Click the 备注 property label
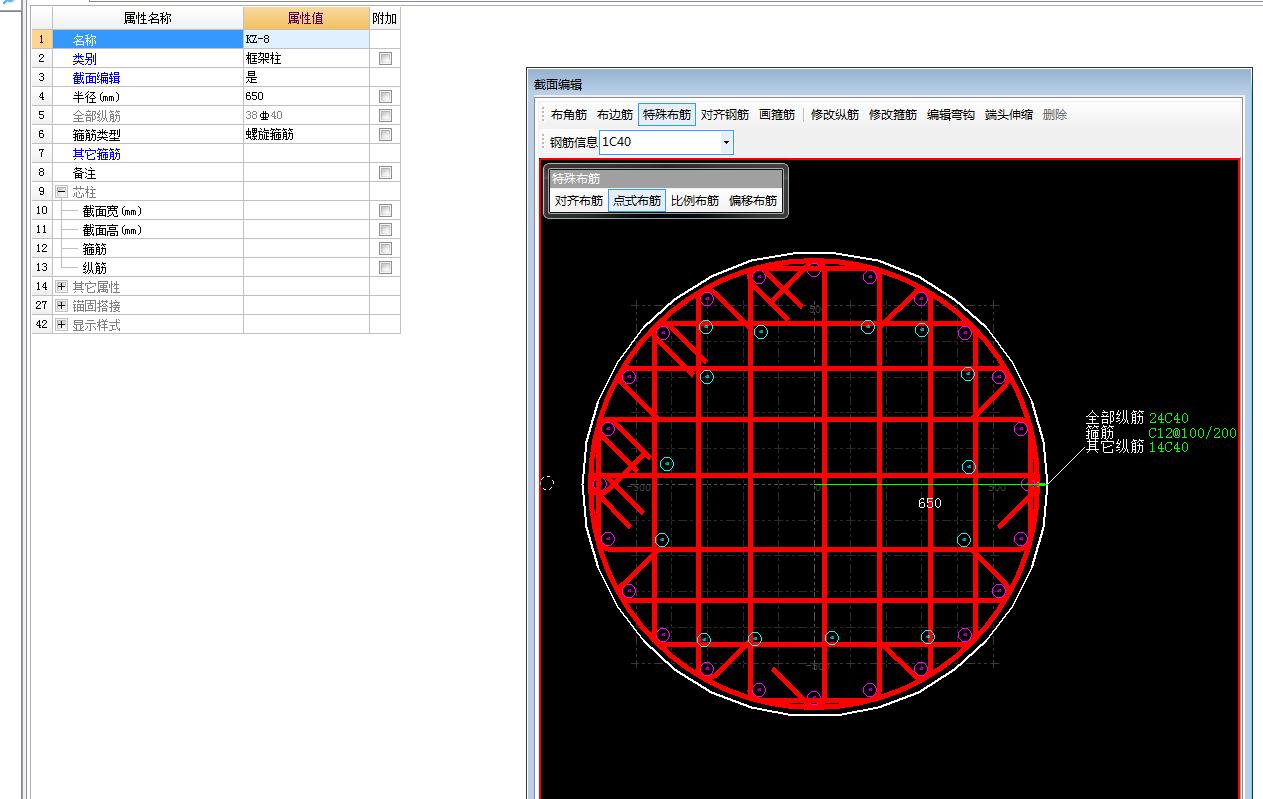1263x799 pixels. (84, 173)
